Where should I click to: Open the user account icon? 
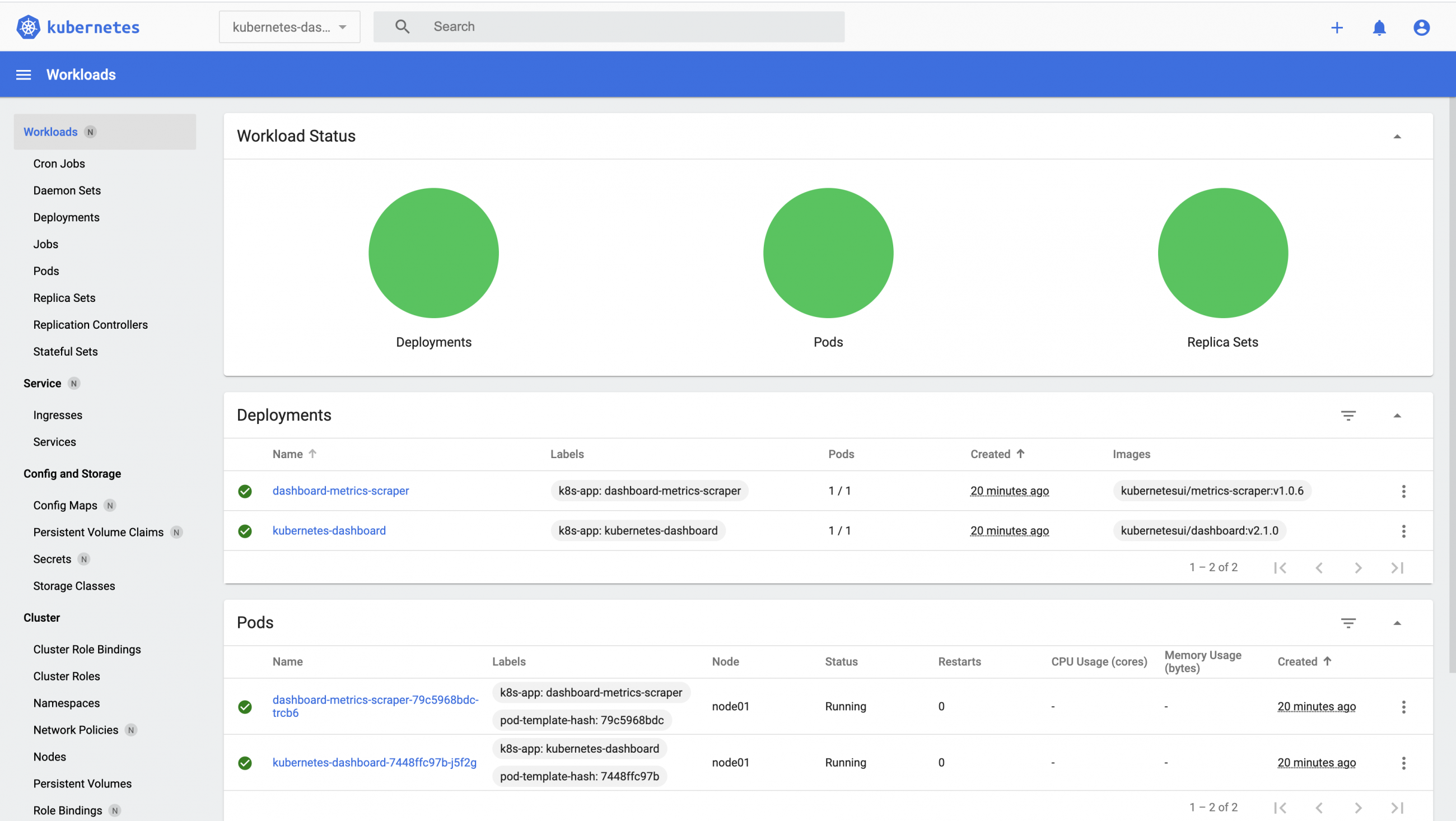(x=1421, y=27)
